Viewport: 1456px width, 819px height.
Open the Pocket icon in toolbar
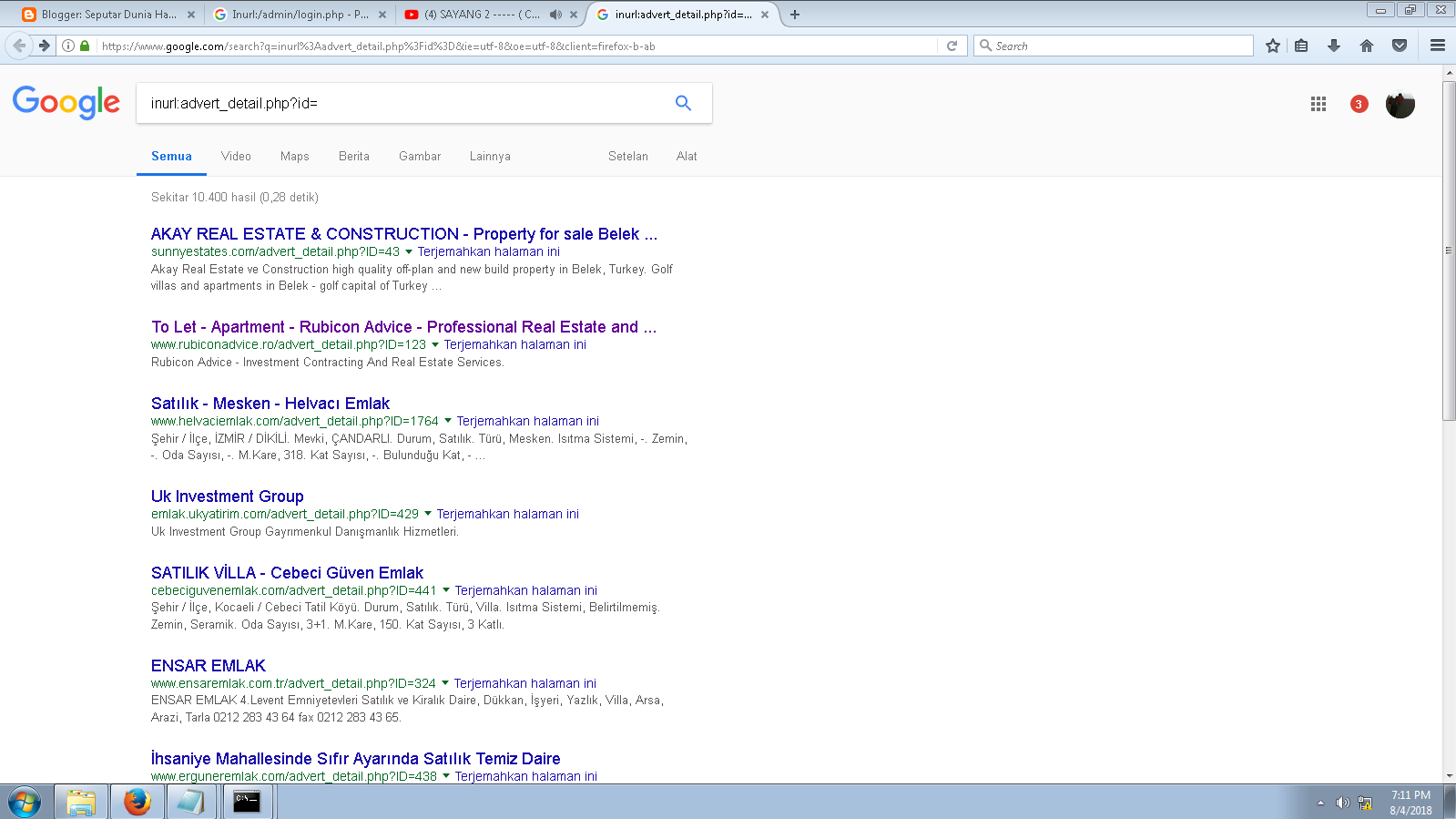coord(1400,46)
